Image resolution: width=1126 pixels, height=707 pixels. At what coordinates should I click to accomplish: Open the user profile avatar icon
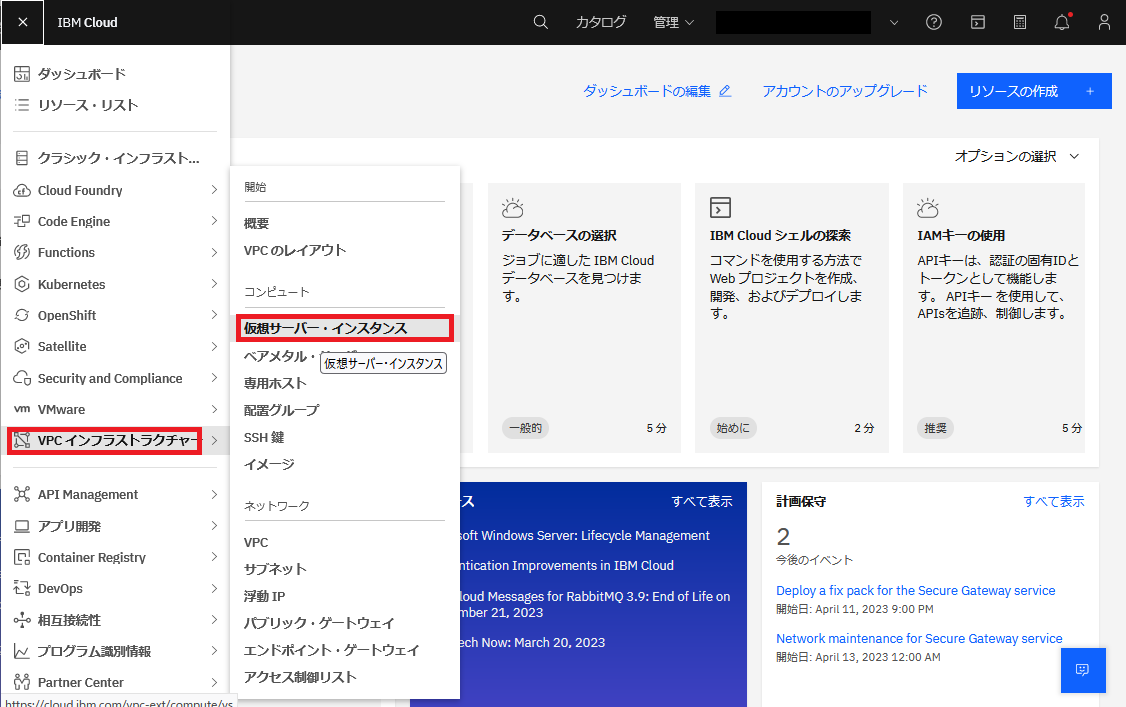click(x=1104, y=22)
